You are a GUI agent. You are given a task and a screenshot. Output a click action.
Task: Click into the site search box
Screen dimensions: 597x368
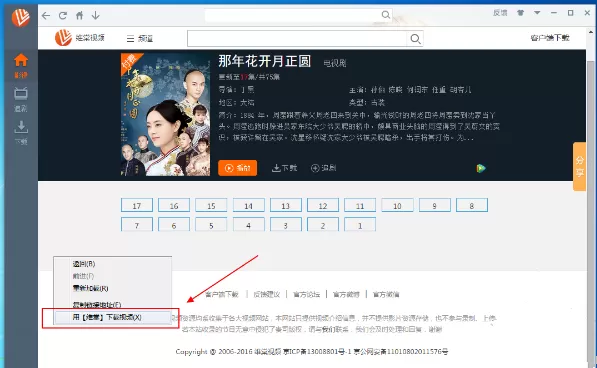point(297,39)
